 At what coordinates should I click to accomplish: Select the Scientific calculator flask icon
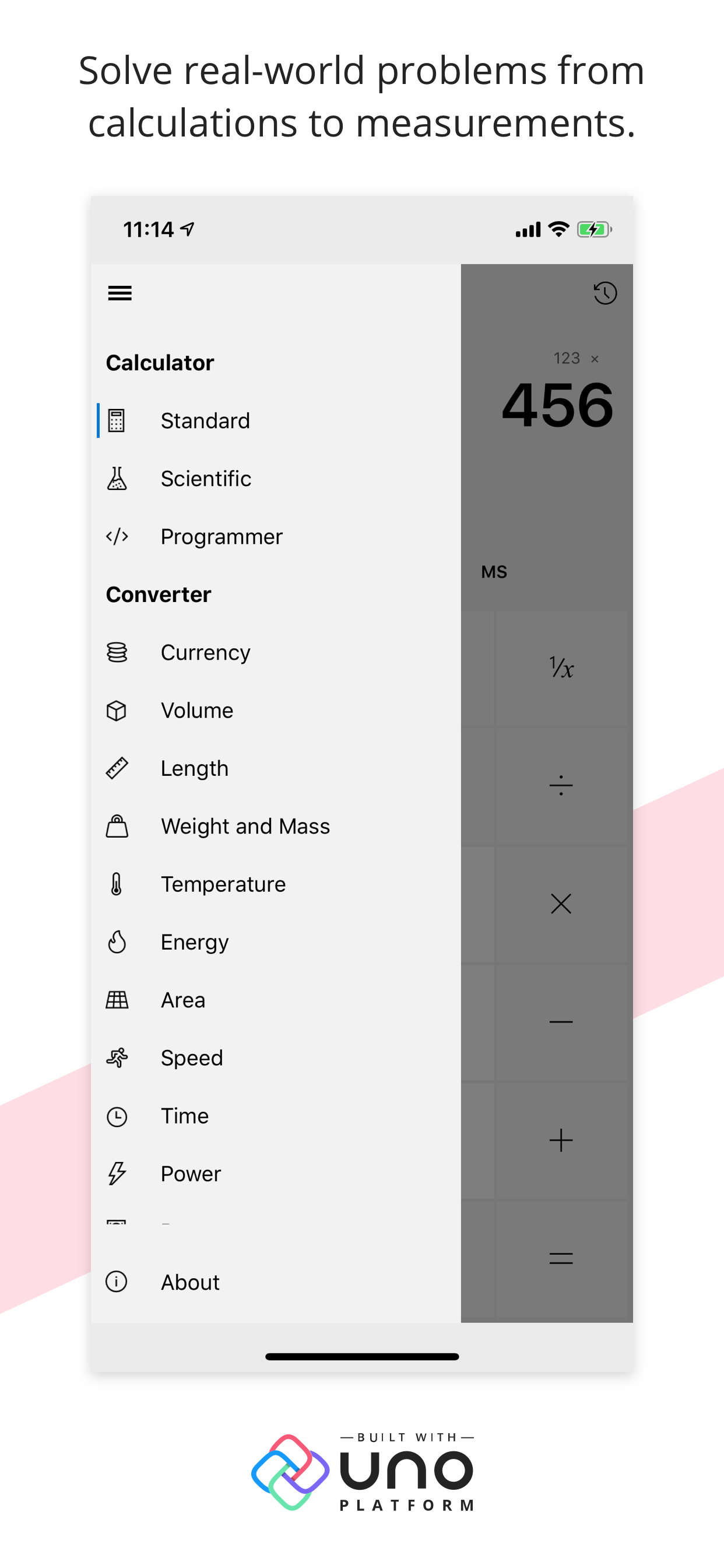coord(116,478)
